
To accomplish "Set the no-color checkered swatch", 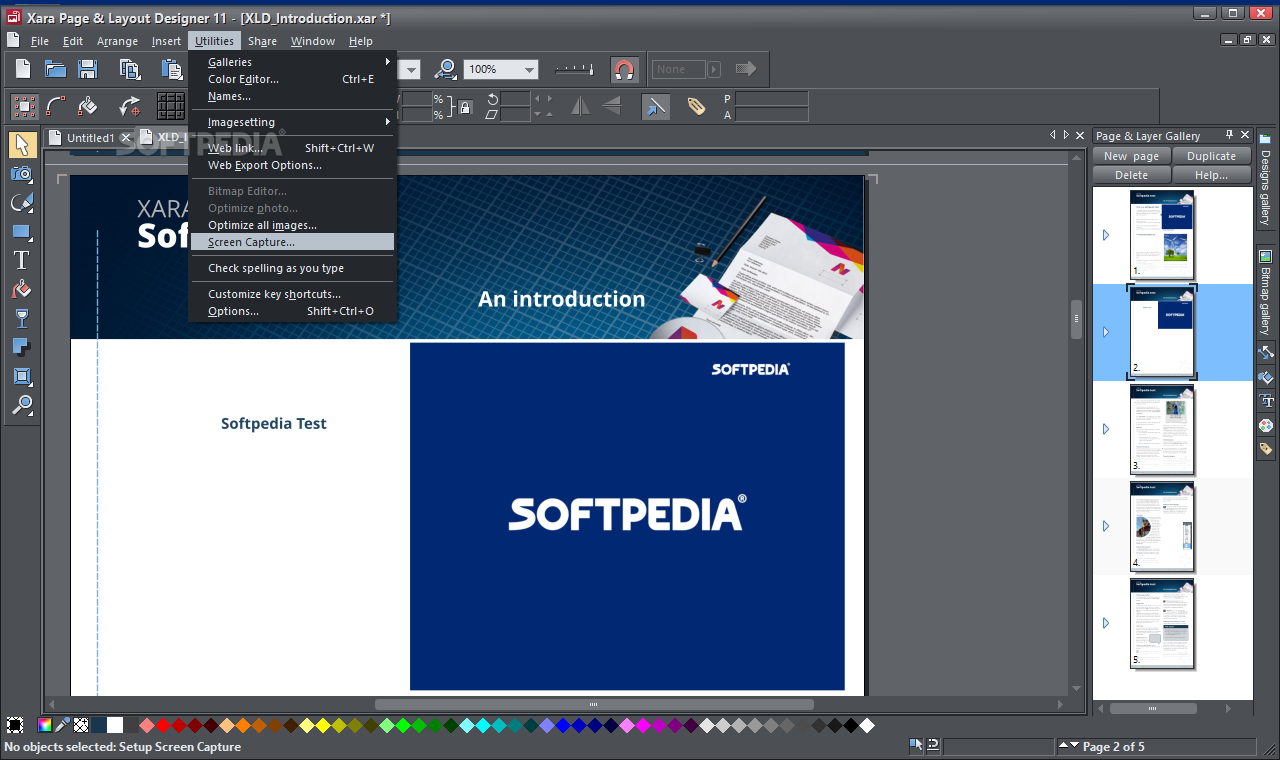I will click(x=81, y=725).
